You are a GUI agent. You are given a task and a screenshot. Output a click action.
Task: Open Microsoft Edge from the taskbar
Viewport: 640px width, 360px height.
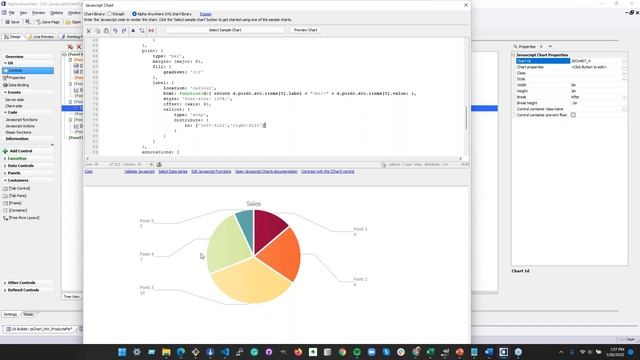pyautogui.click(x=181, y=352)
